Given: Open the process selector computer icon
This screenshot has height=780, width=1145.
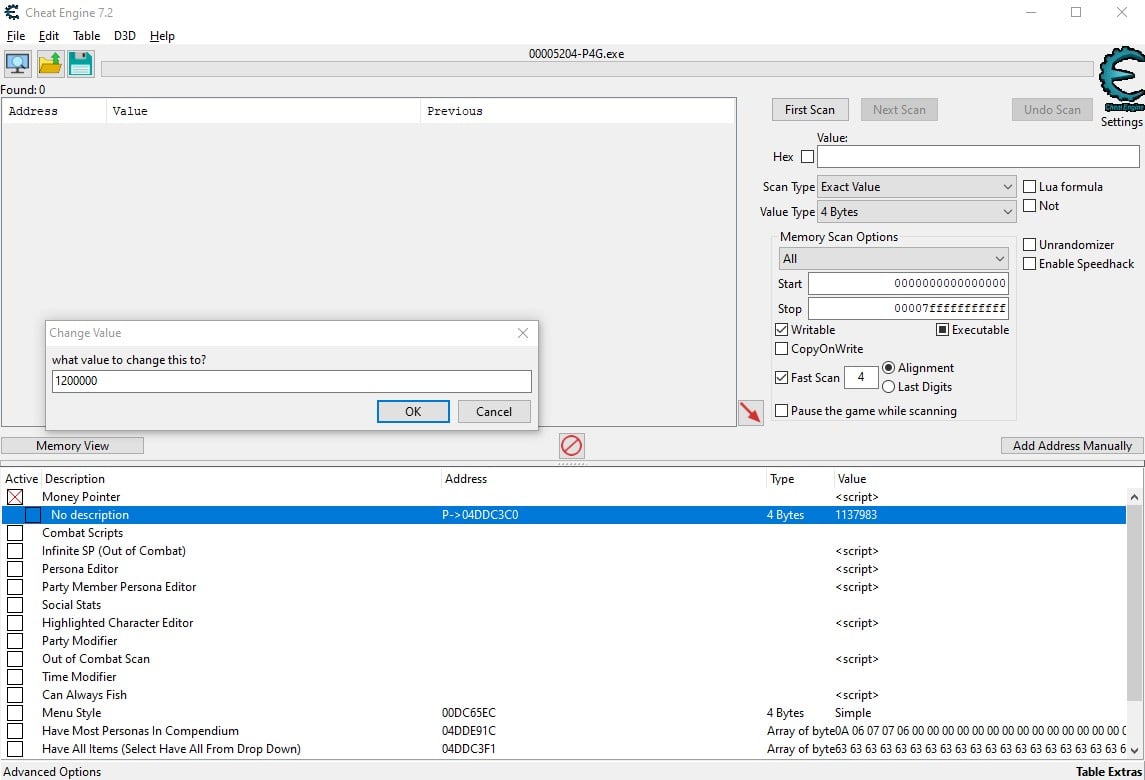Looking at the screenshot, I should click(x=18, y=64).
